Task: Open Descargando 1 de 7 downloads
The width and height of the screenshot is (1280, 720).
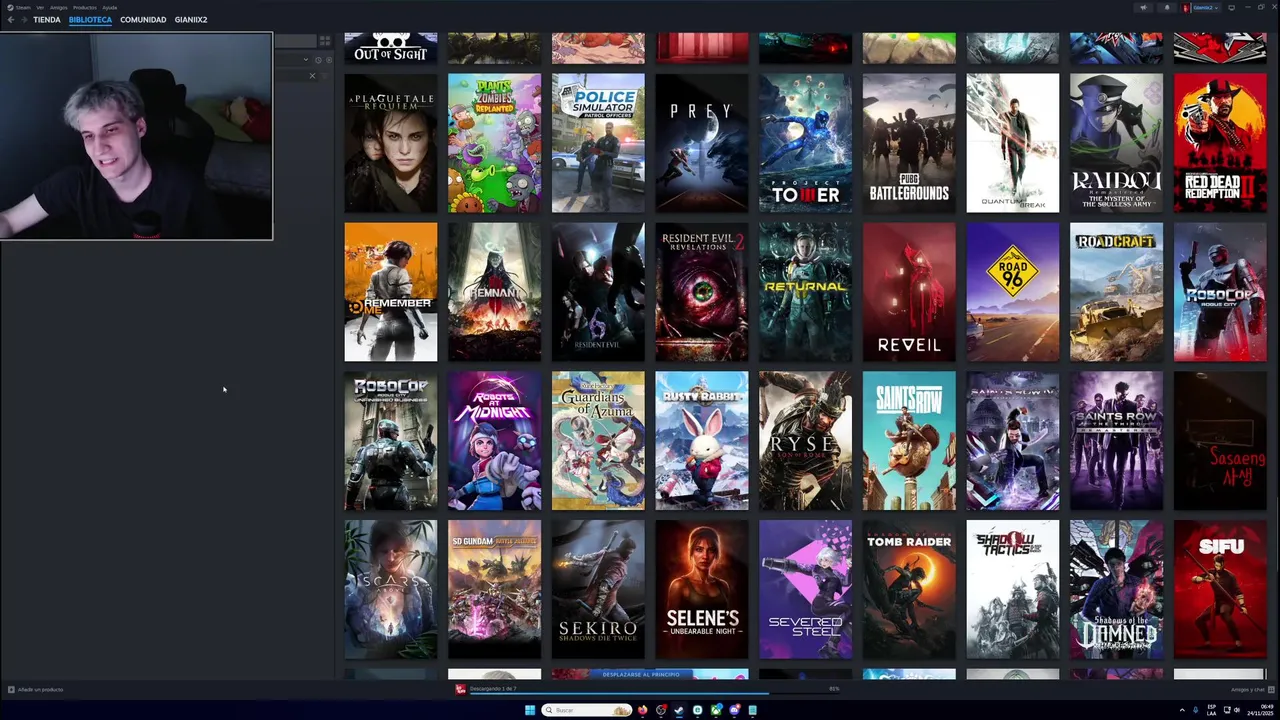Action: pos(493,689)
